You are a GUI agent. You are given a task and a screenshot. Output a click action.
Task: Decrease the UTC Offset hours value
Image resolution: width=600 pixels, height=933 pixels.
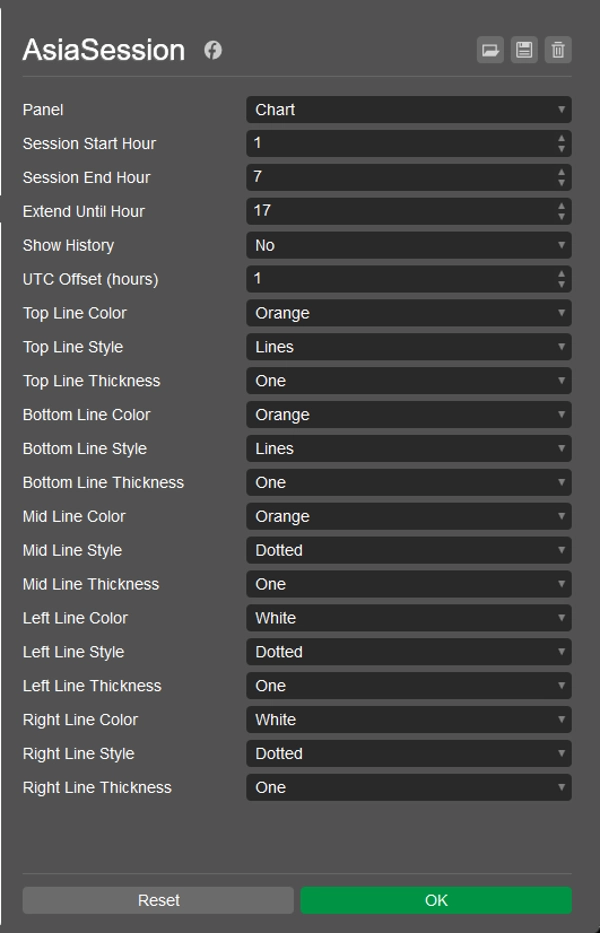point(562,285)
